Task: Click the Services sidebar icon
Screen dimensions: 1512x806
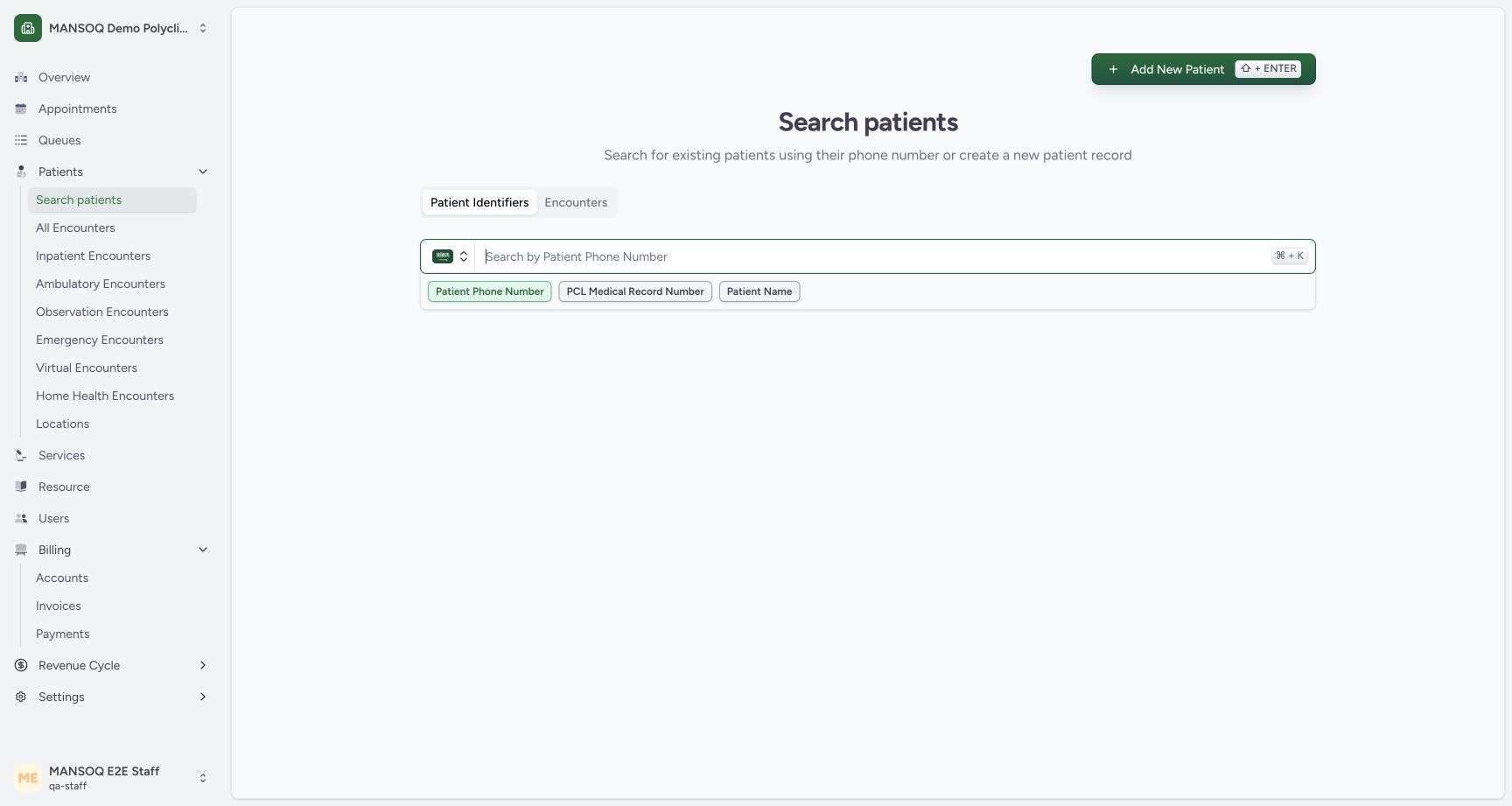Action: pos(21,455)
